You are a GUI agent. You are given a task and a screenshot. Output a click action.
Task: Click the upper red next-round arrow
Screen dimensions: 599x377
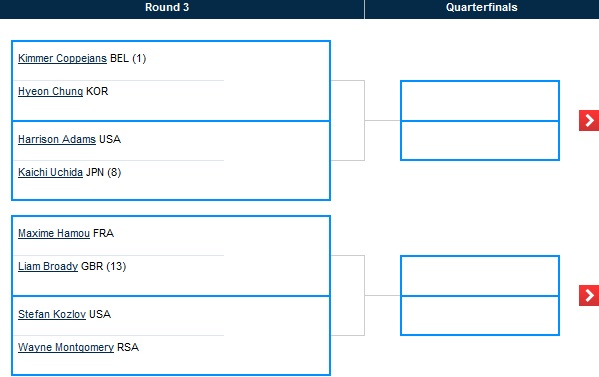tap(589, 121)
